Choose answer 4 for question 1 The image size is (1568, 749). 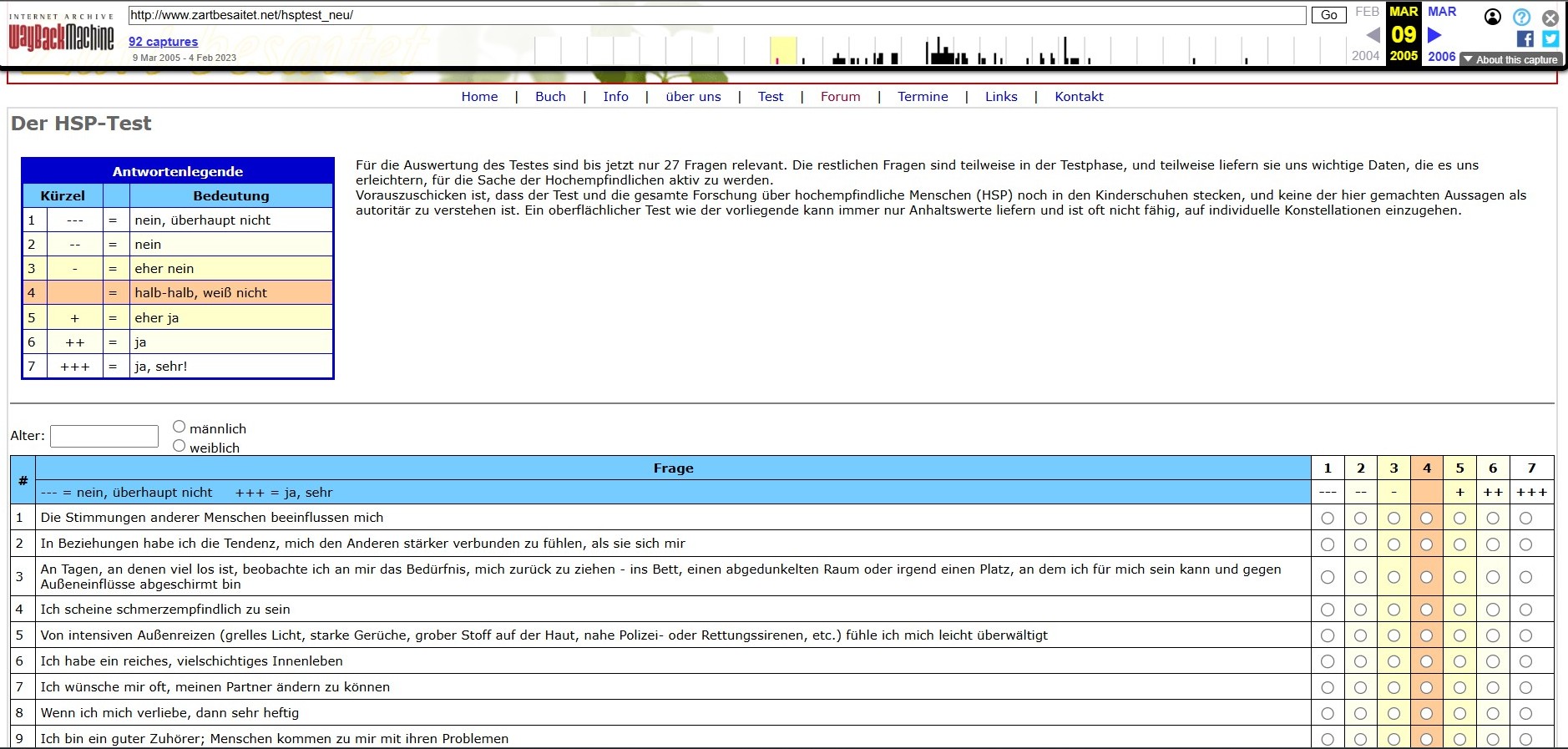click(1426, 519)
